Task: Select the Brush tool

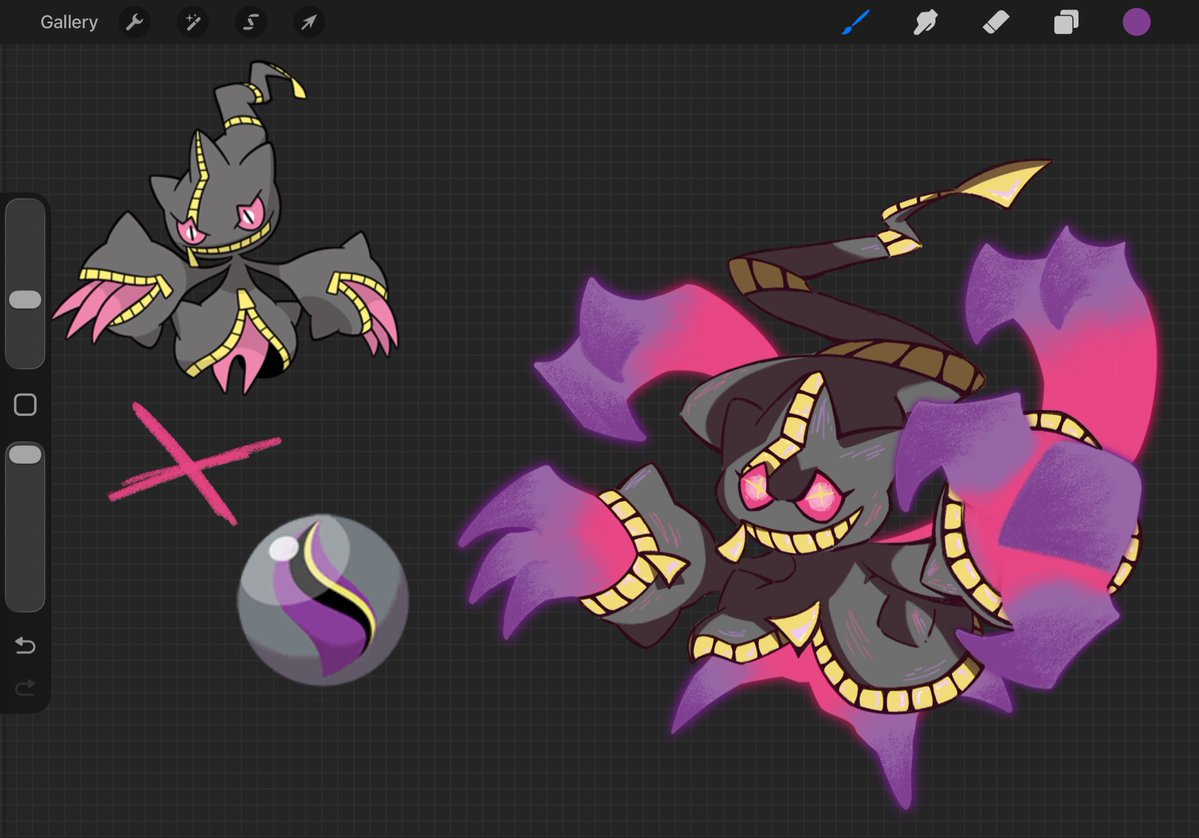Action: coord(856,22)
